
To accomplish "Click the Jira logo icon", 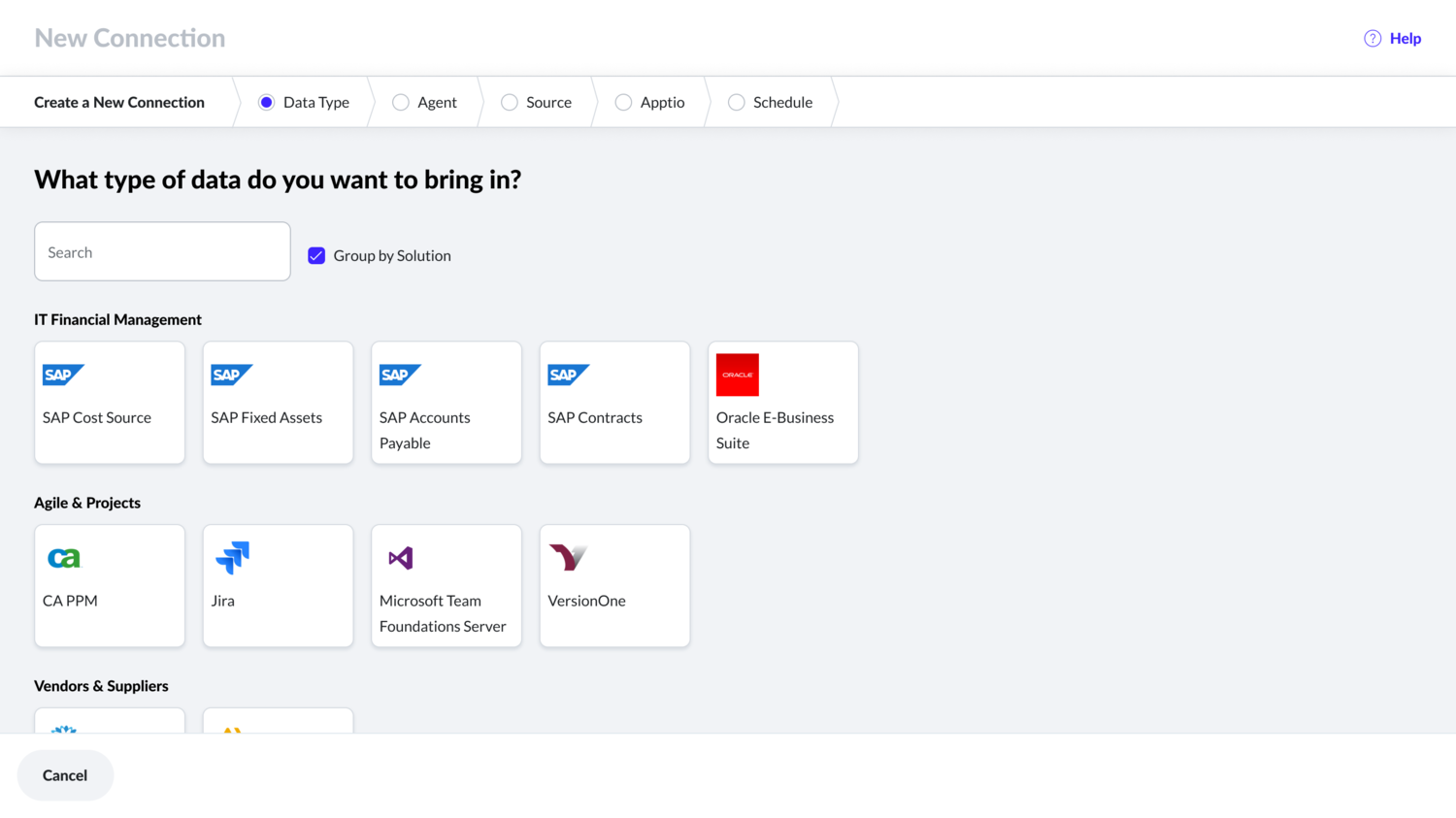I will tap(233, 558).
